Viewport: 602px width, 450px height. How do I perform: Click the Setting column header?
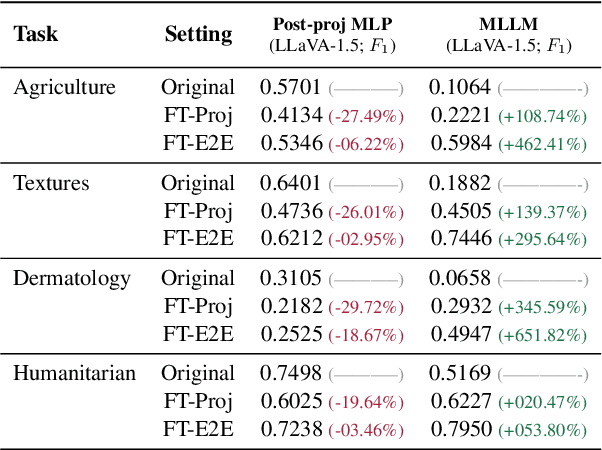pos(198,34)
